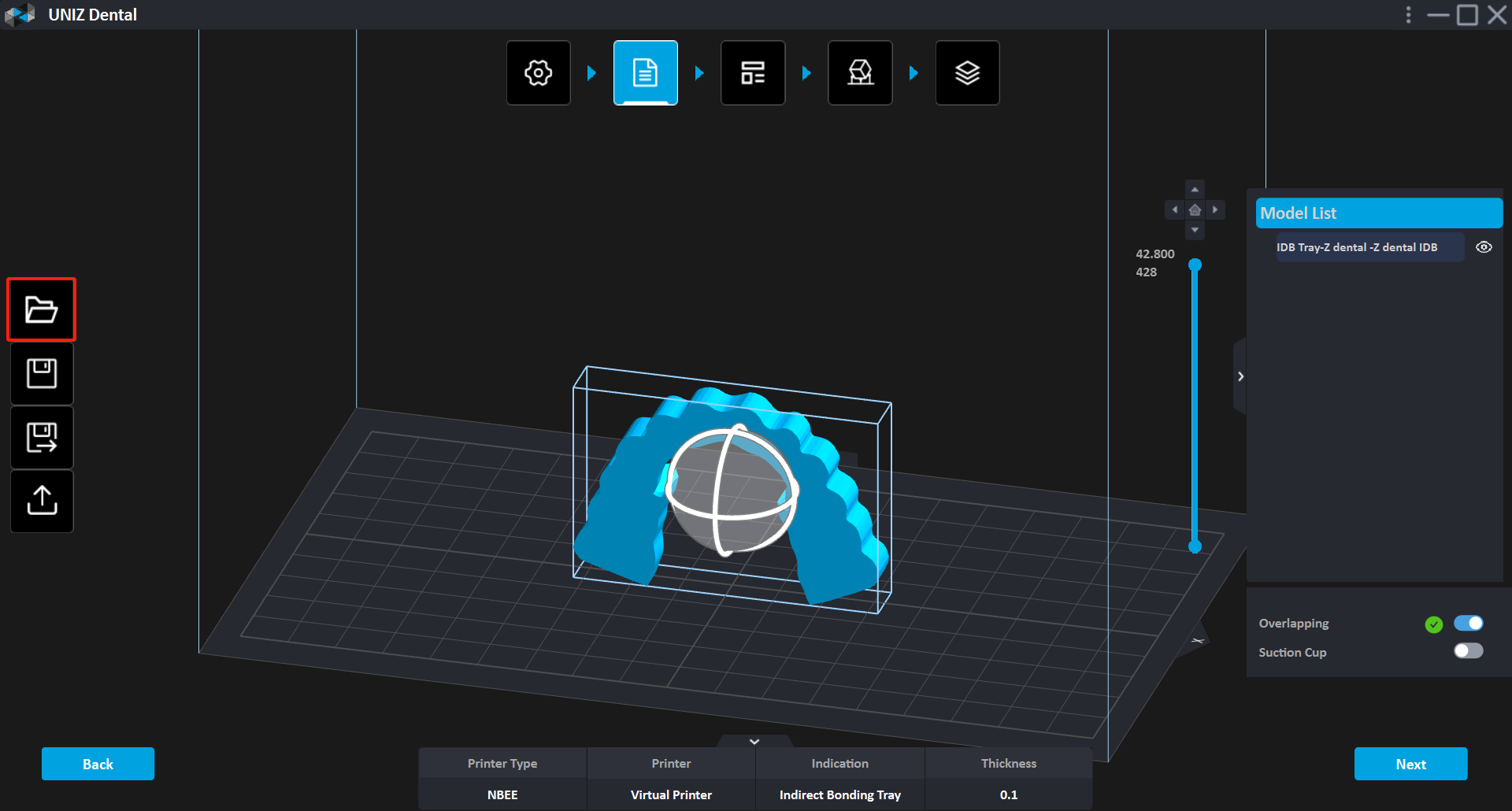
Task: Enable the Suction Cup toggle
Action: (x=1468, y=651)
